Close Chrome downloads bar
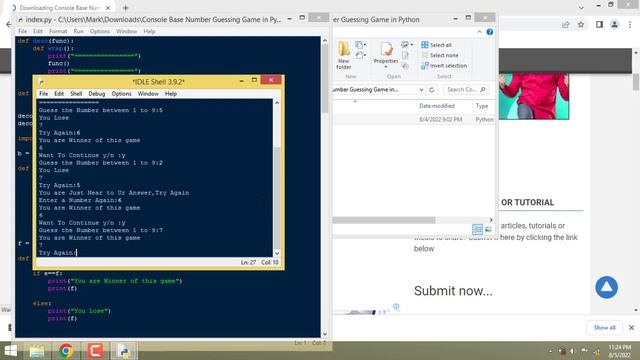 (631, 327)
